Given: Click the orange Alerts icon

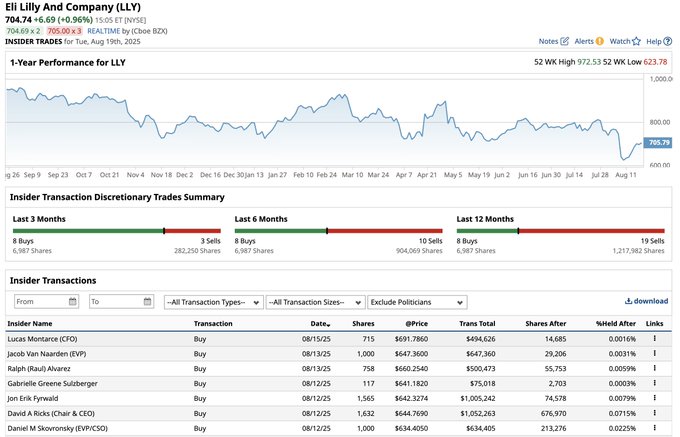Looking at the screenshot, I should (600, 41).
